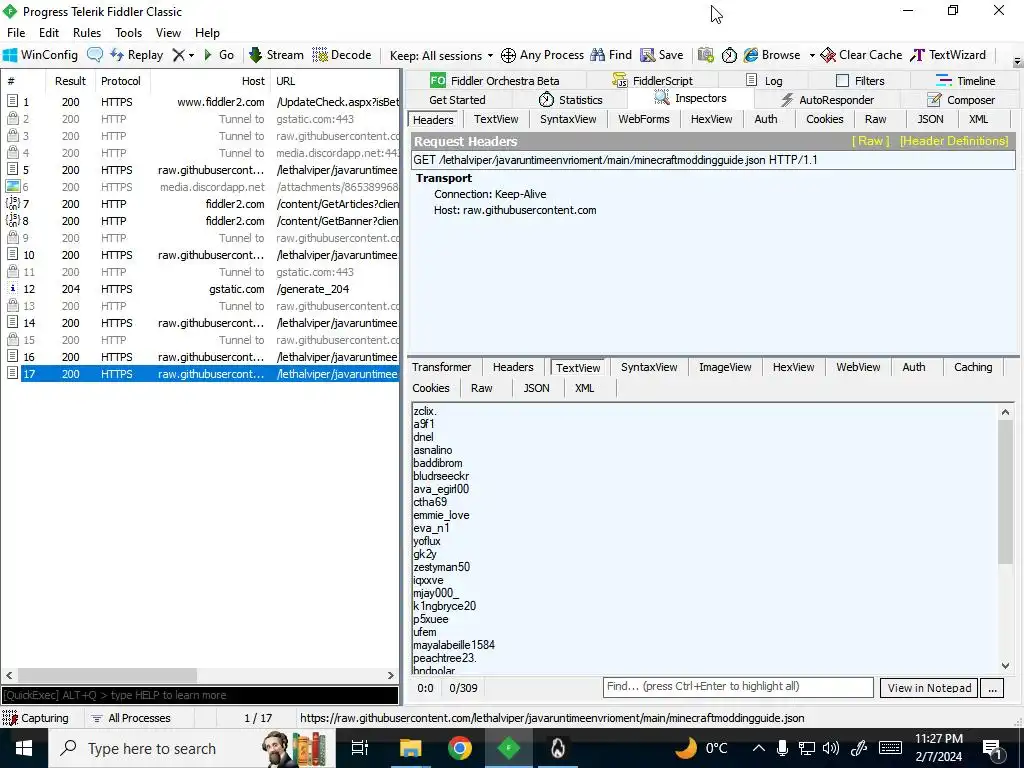Select the request WebForms tab

click(x=644, y=120)
